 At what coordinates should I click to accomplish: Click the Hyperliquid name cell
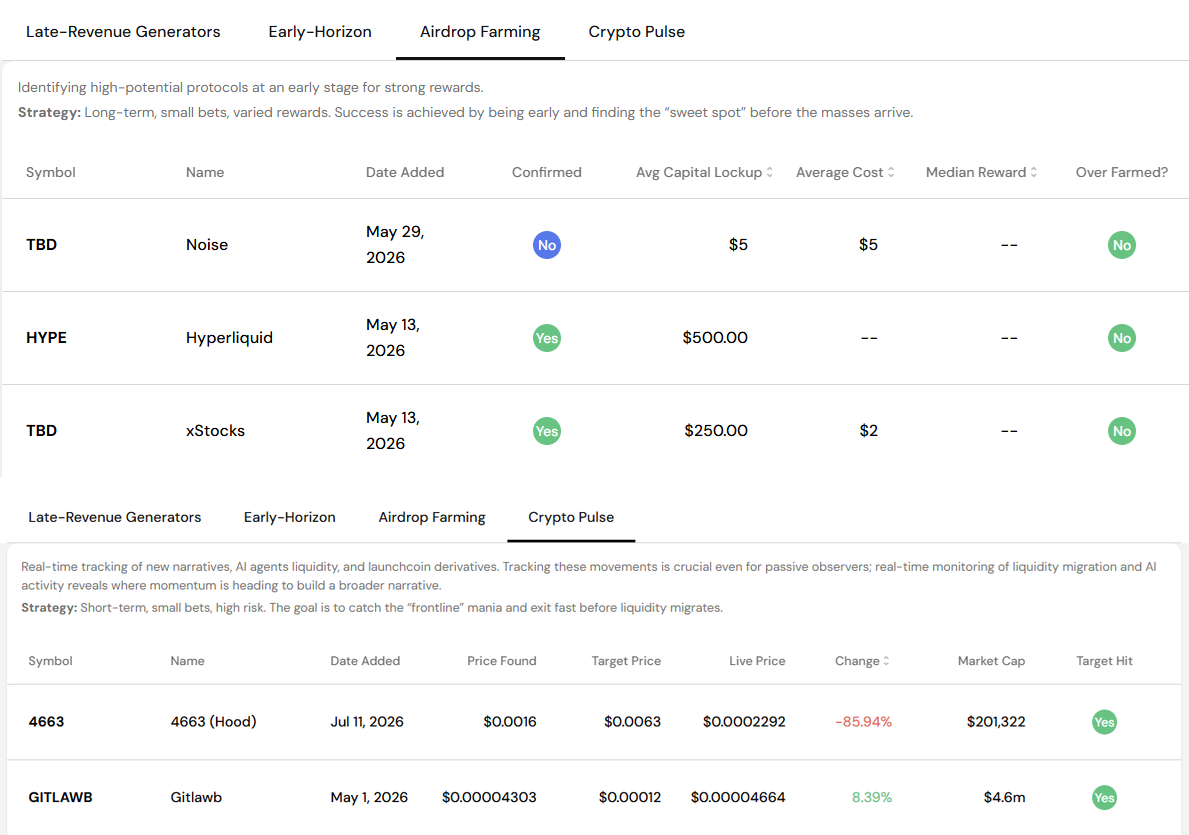[x=229, y=337]
